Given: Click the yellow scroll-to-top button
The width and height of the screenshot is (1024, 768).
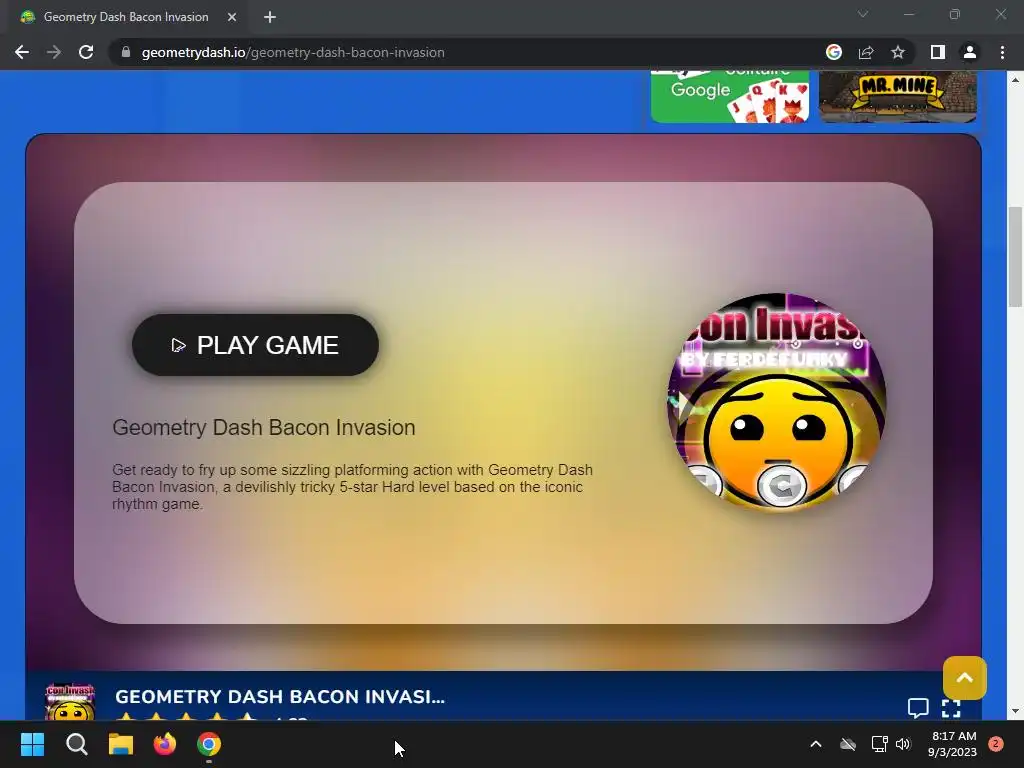Looking at the screenshot, I should pos(965,678).
